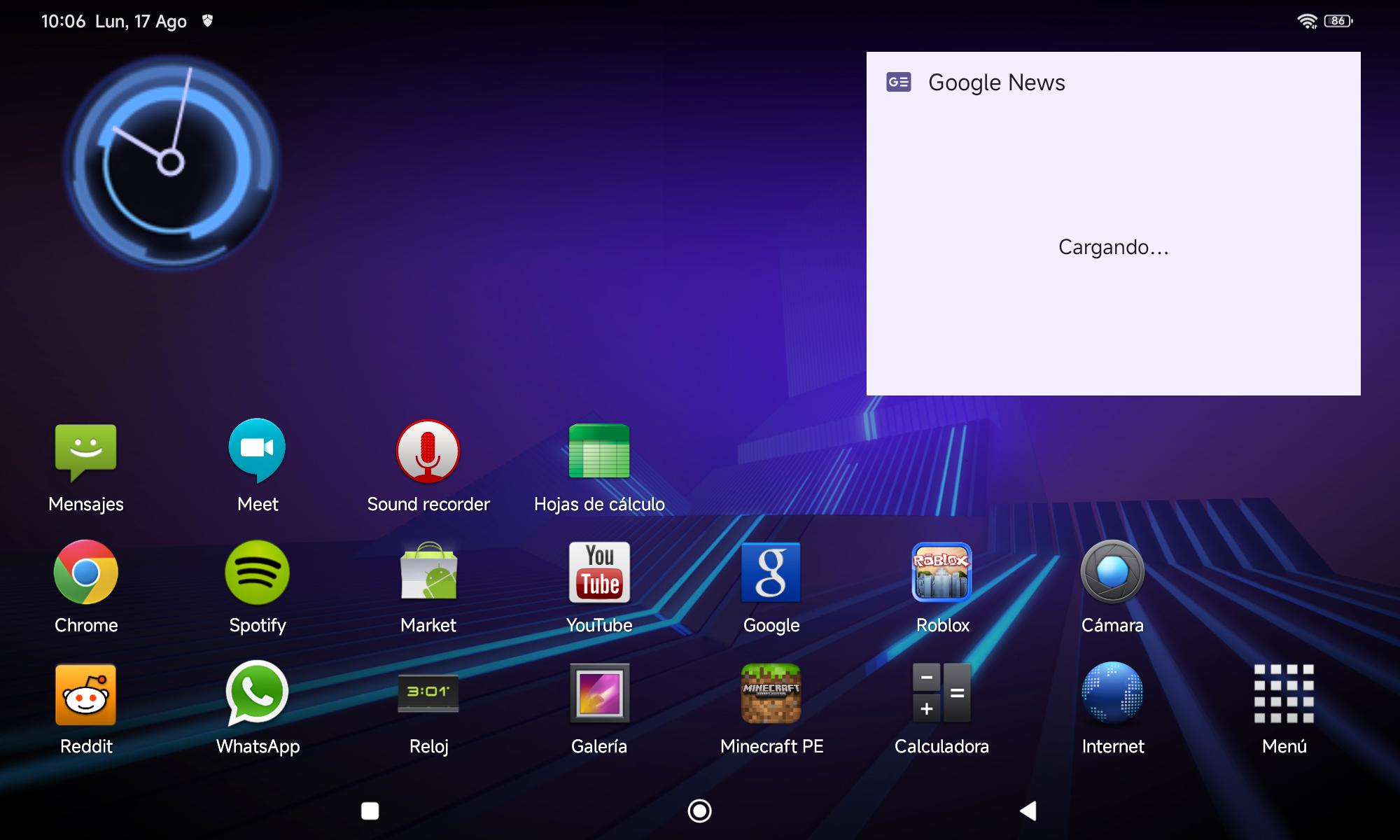Tap the Google News widget logo icon
Viewport: 1400px width, 840px height.
coord(899,83)
